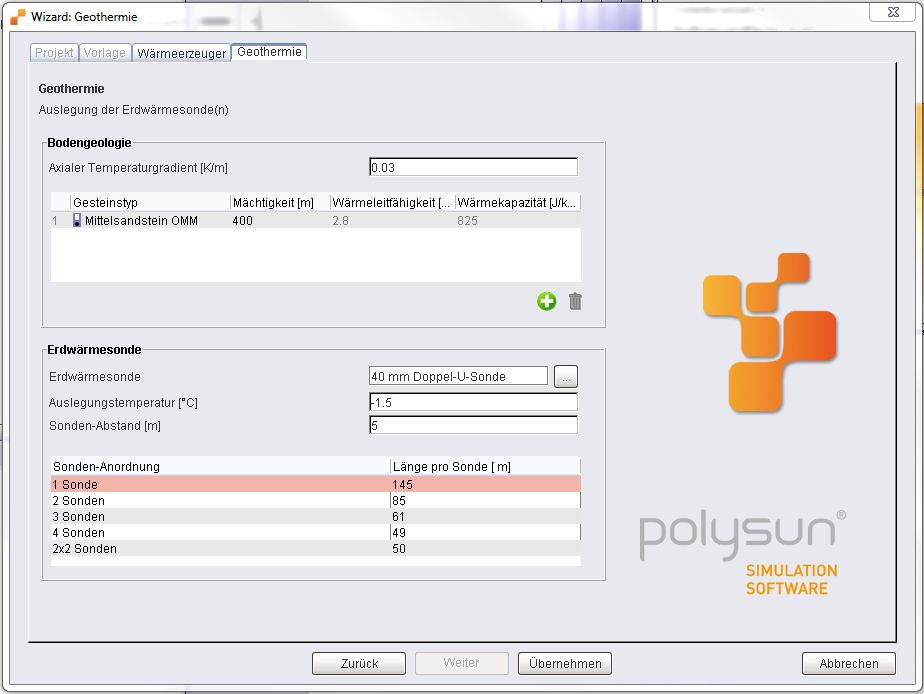Click the Axialer Temperaturgradient input field

[473, 167]
